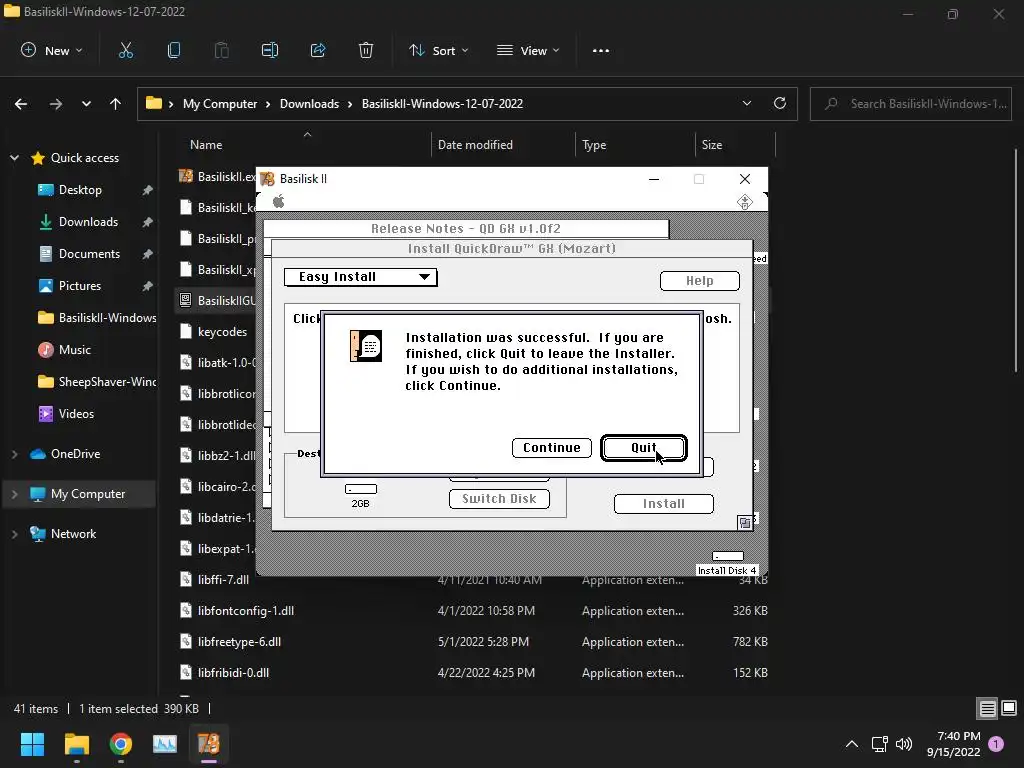Open Documents in Quick access

click(89, 254)
